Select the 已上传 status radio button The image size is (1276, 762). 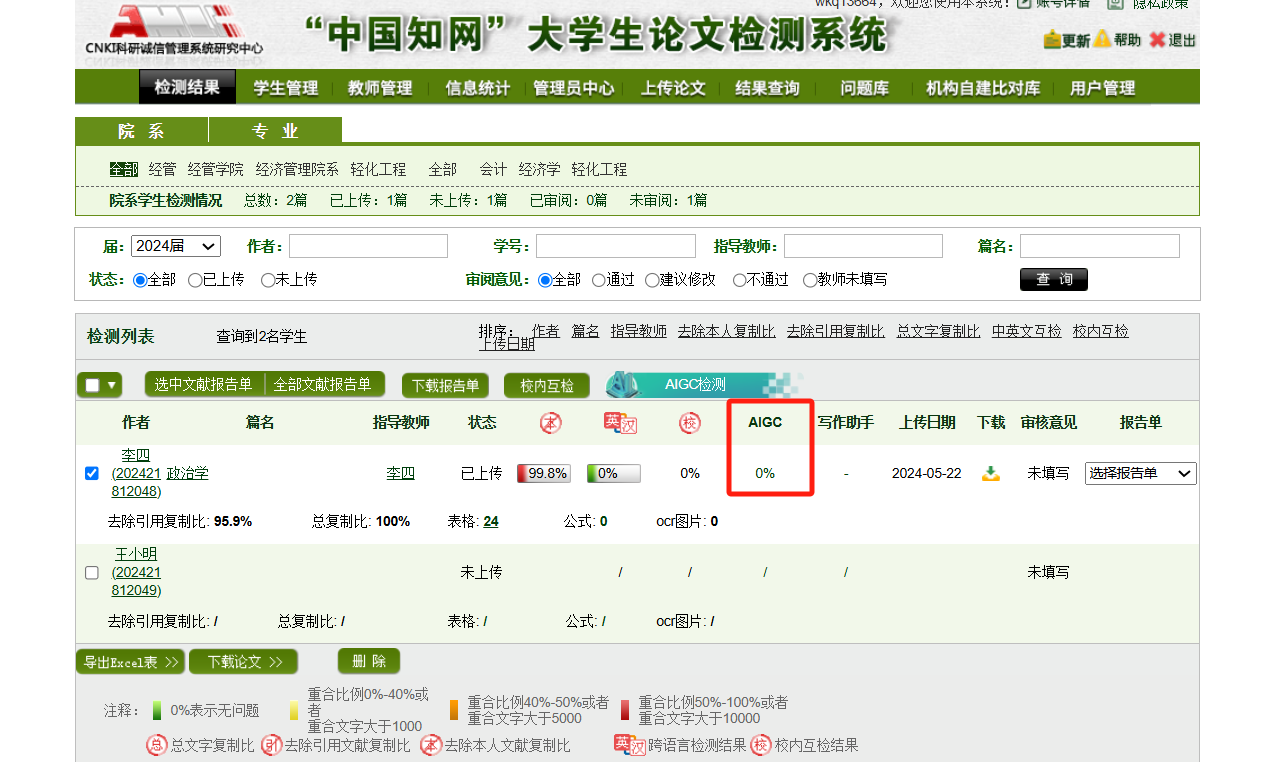click(x=195, y=280)
